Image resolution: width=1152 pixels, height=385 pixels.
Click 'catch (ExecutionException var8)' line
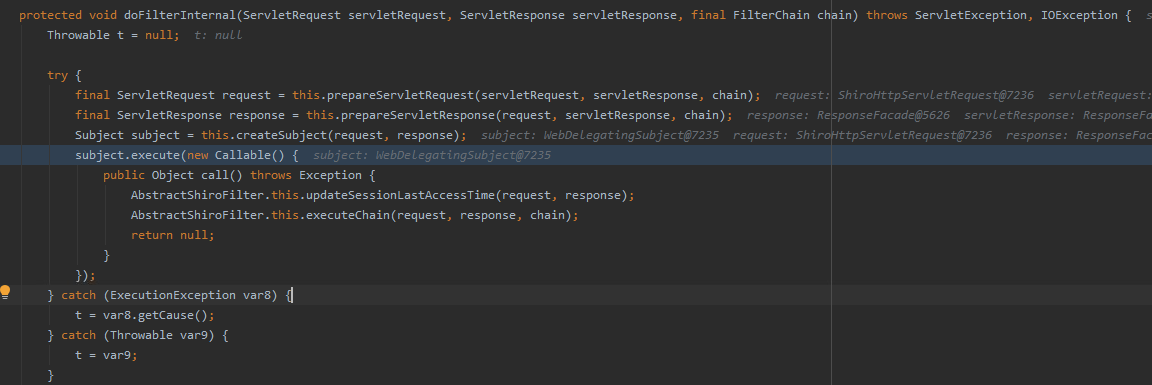(x=170, y=295)
